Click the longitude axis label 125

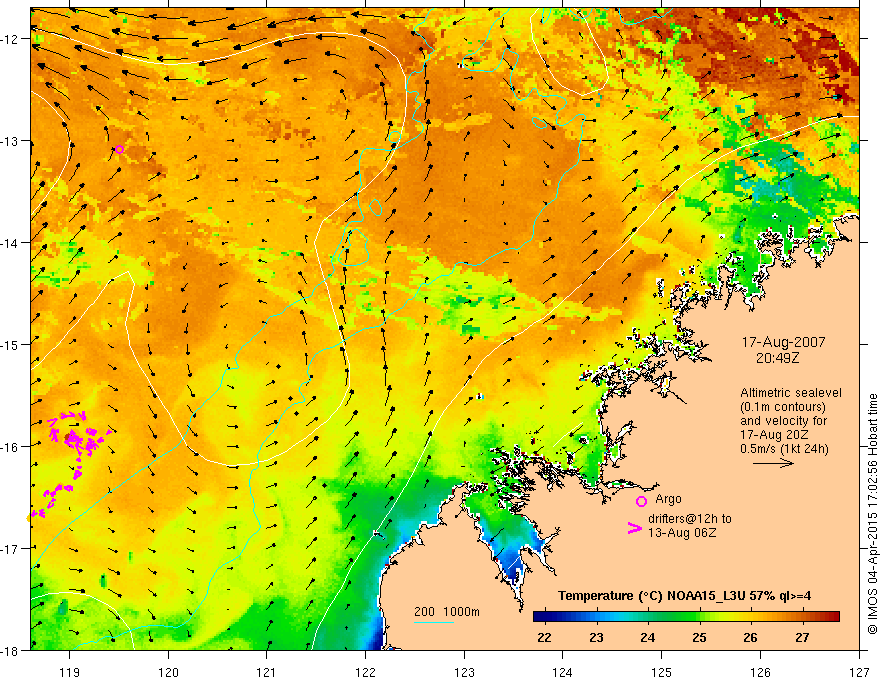pyautogui.click(x=662, y=672)
